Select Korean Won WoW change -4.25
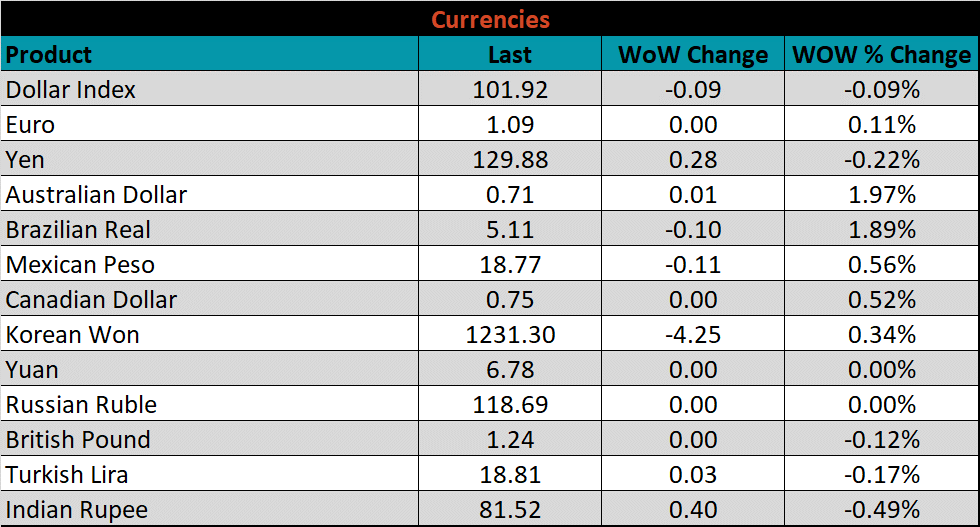 click(693, 335)
